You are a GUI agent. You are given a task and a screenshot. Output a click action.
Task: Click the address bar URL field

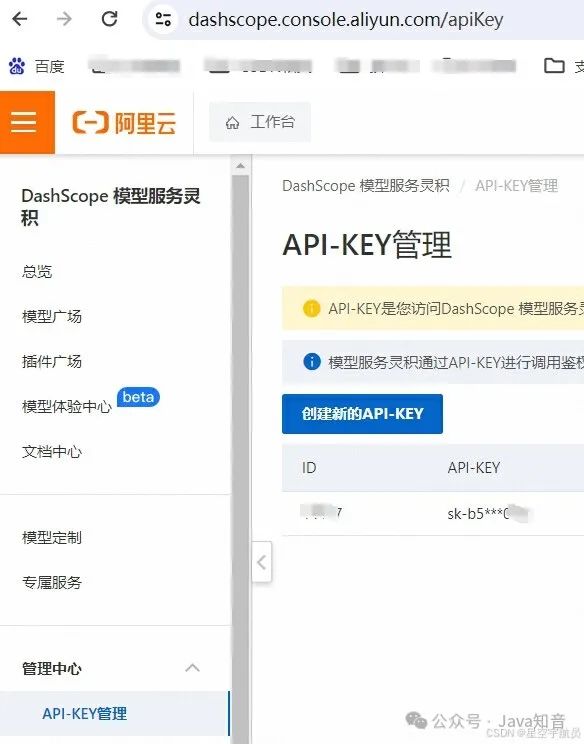(x=346, y=20)
